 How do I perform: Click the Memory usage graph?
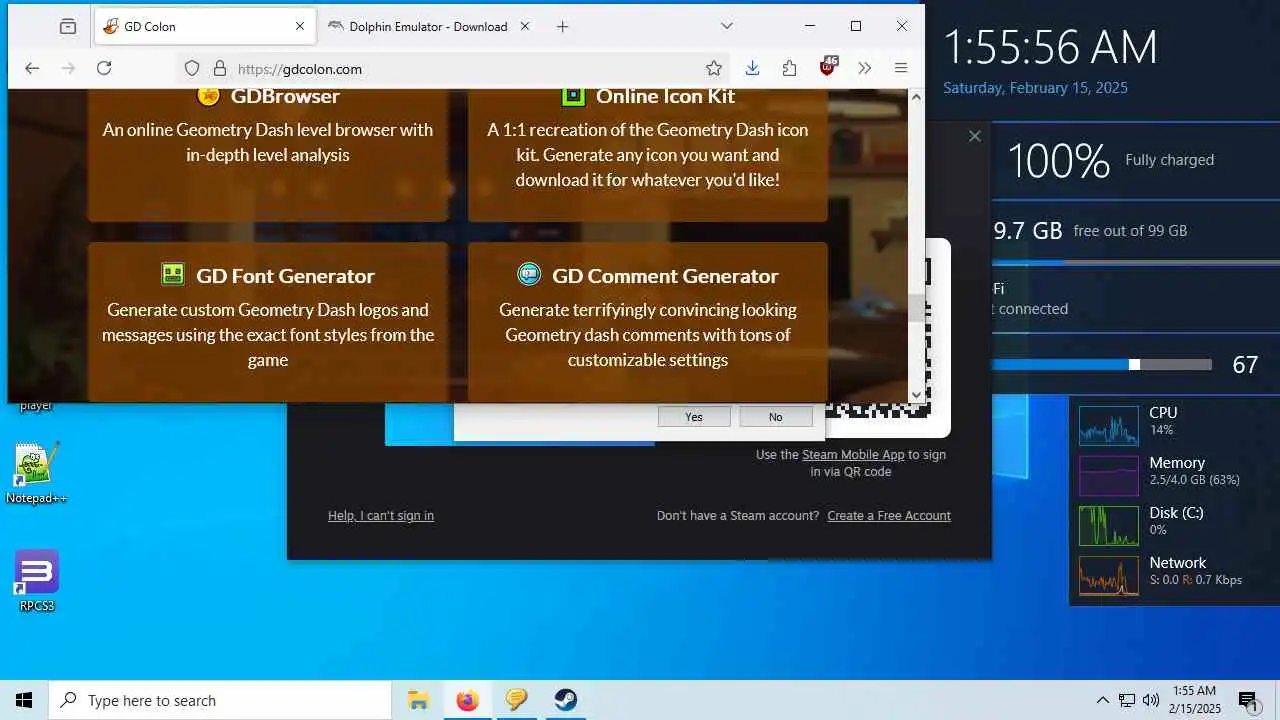[1108, 476]
